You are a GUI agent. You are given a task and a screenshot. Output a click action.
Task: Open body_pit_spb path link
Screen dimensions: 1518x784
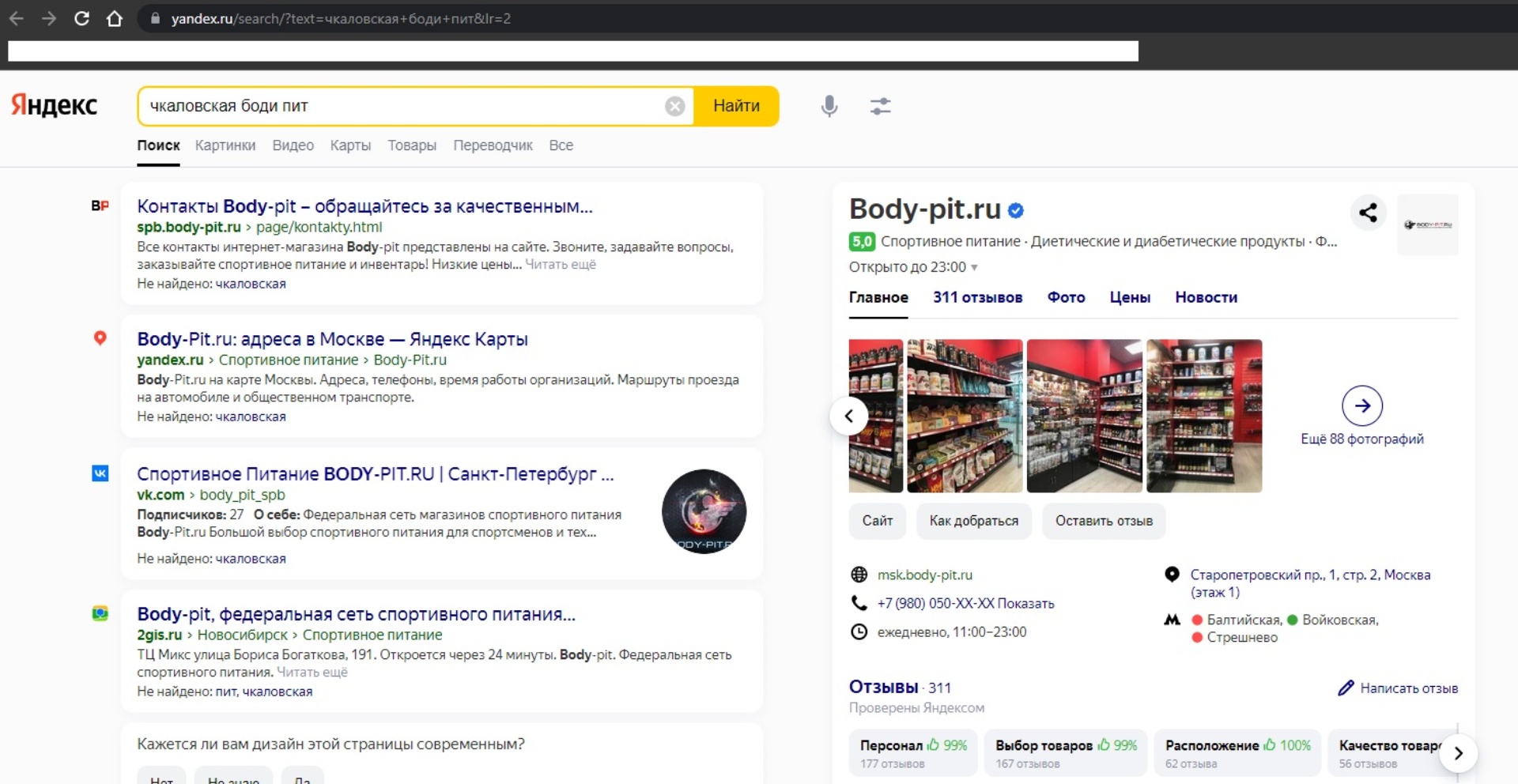click(x=242, y=495)
